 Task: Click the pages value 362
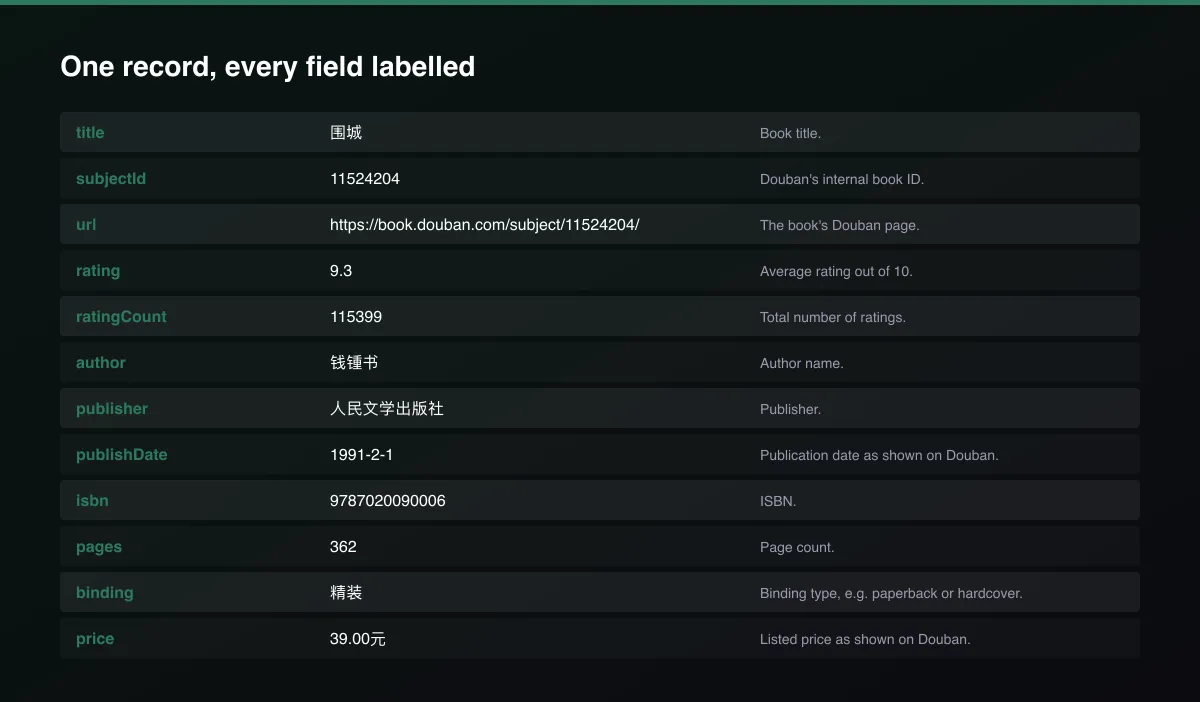click(343, 546)
